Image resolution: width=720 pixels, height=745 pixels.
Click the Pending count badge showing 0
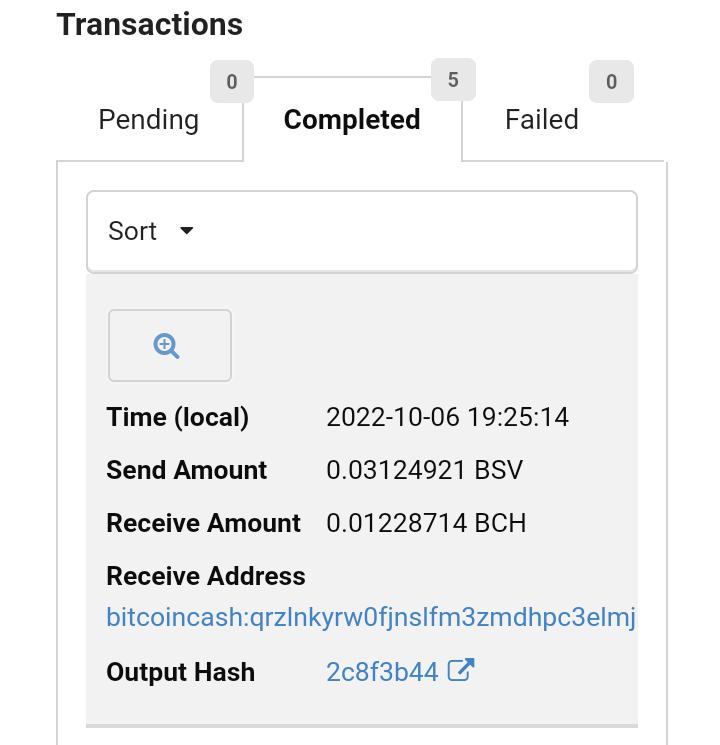tap(232, 81)
